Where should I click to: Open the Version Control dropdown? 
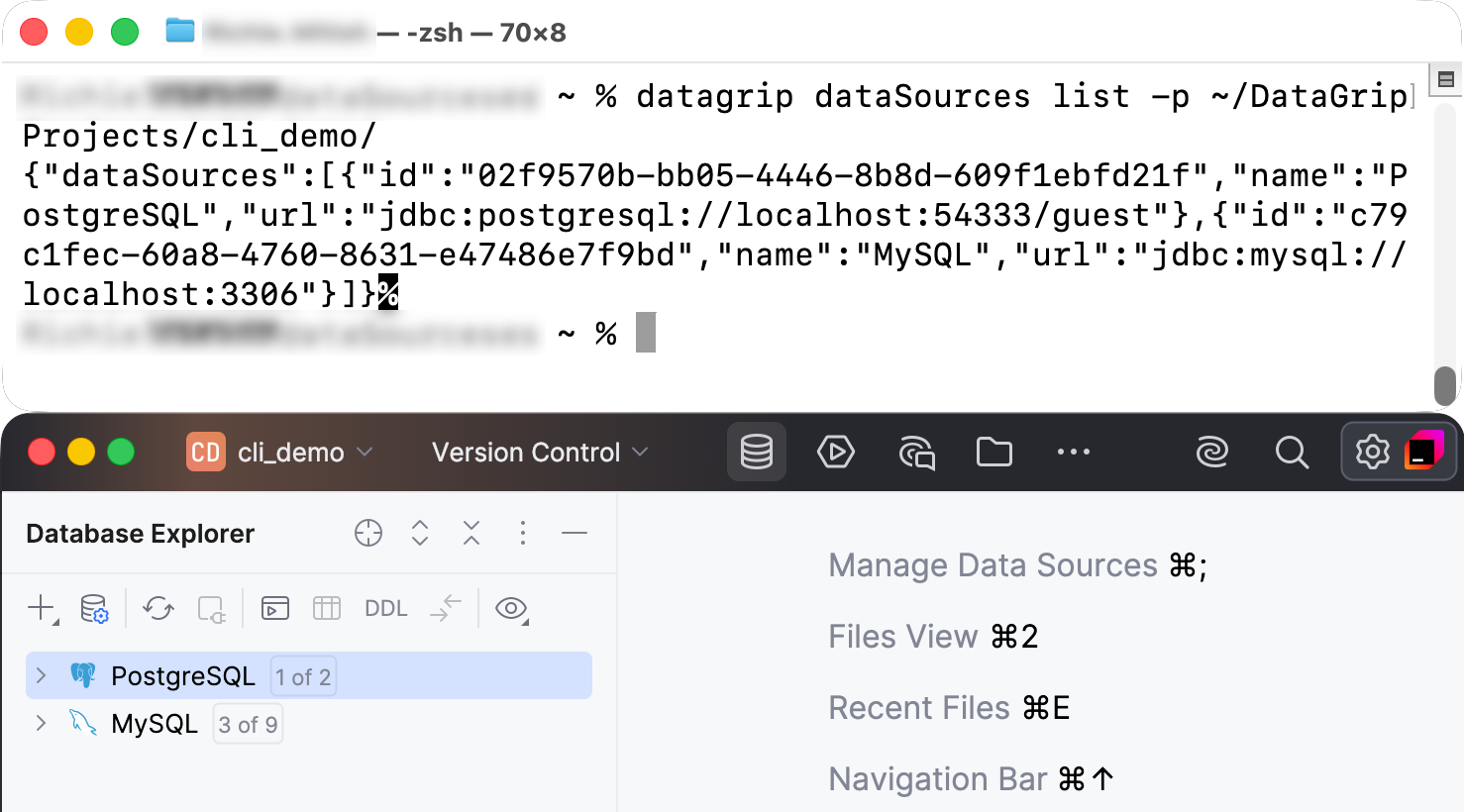(540, 453)
